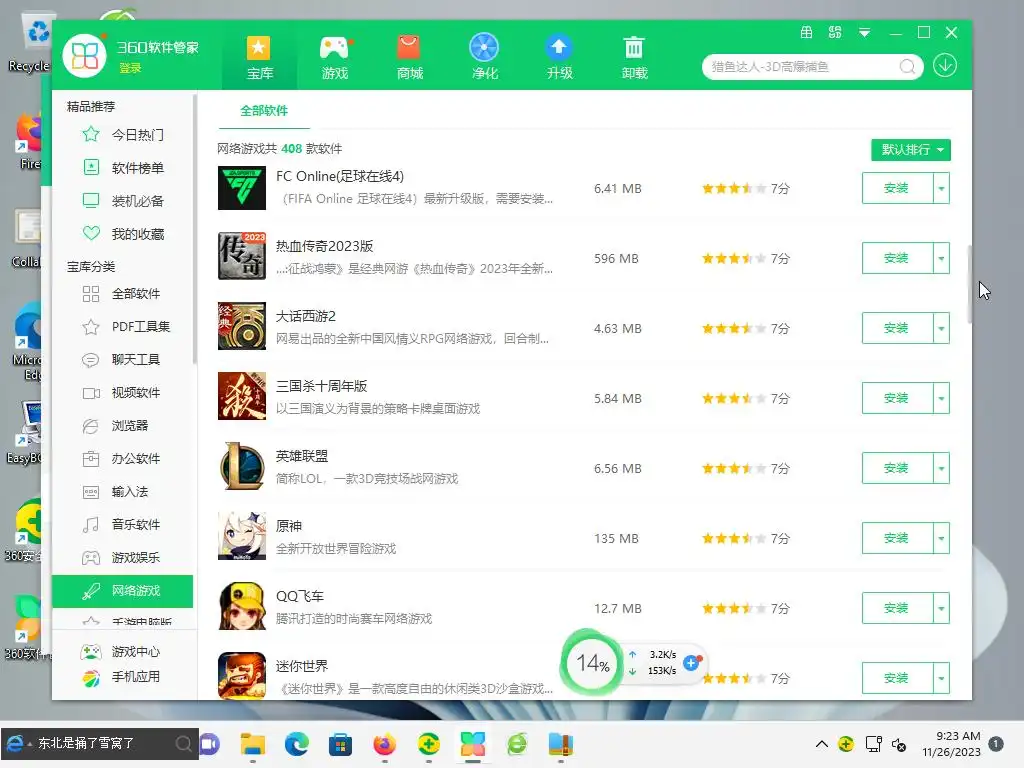The width and height of the screenshot is (1024, 768).
Task: Click the QQ飞车 game icon
Action: 242,605
